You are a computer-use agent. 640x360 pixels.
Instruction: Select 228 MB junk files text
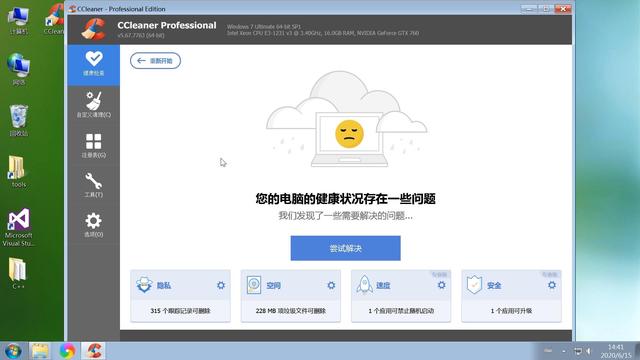[x=291, y=311]
